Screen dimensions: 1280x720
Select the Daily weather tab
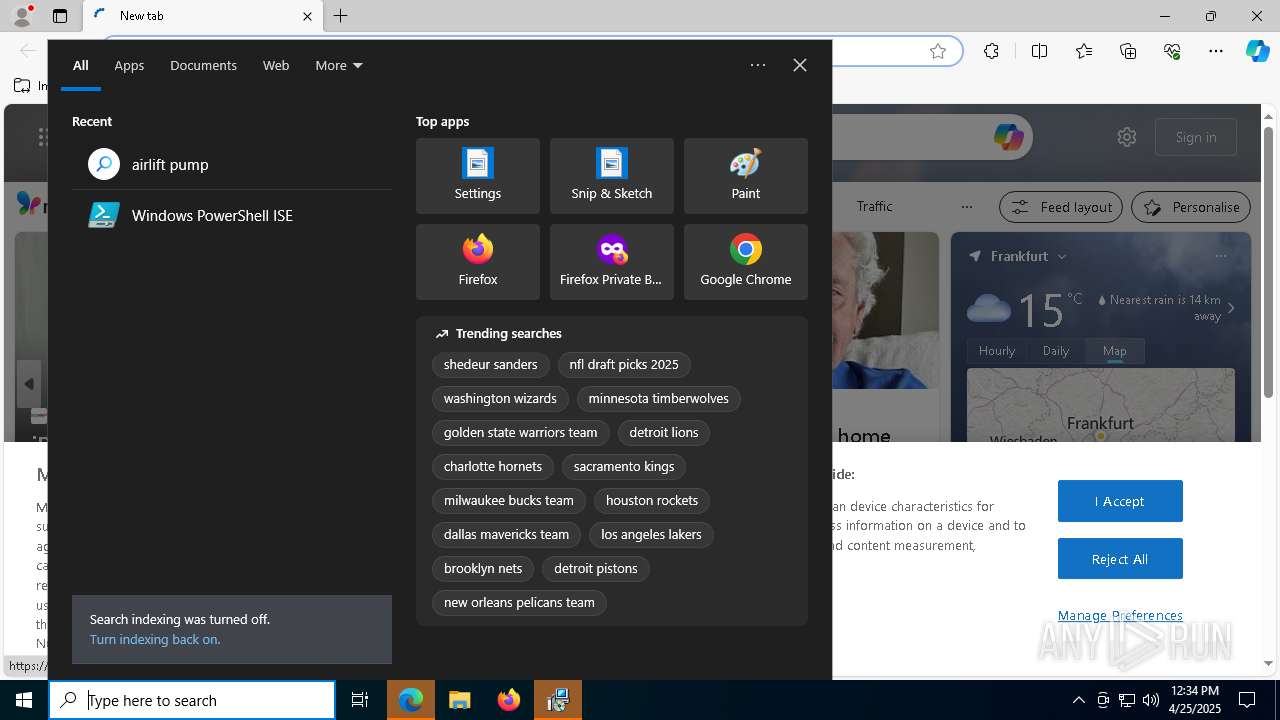(1056, 350)
